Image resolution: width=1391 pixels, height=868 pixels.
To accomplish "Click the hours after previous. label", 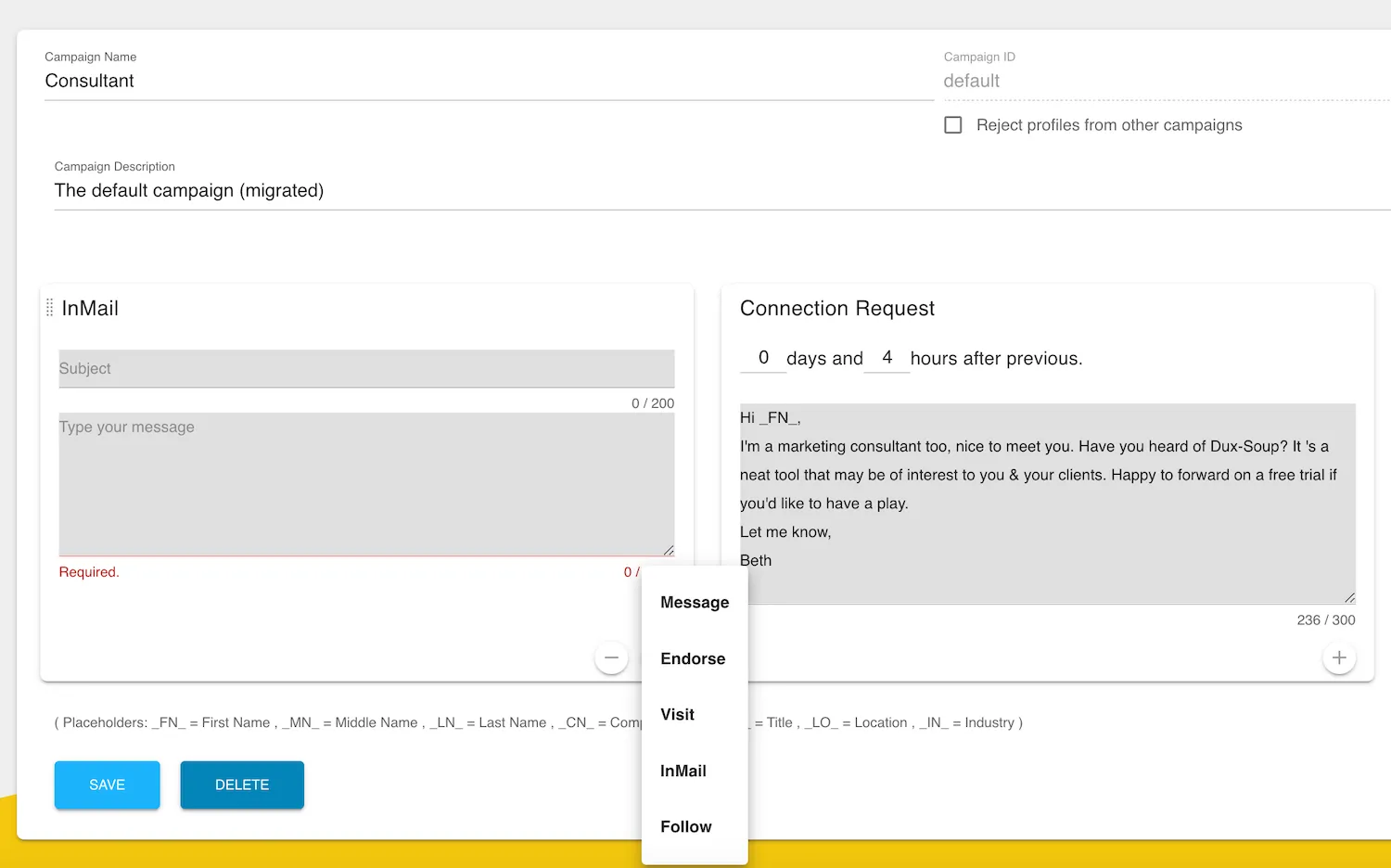I will 996,359.
